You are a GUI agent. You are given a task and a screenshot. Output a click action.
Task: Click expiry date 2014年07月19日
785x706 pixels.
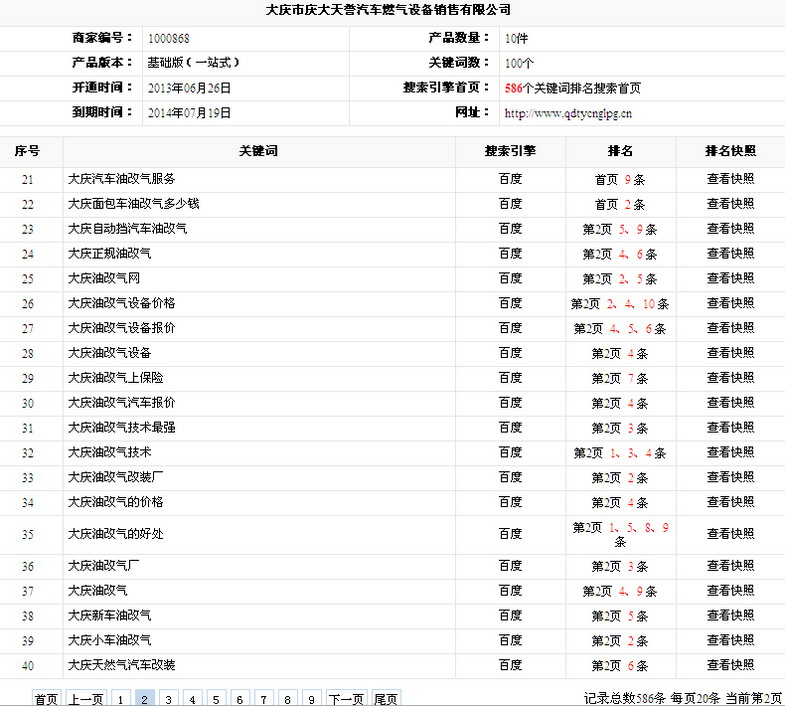pos(189,113)
